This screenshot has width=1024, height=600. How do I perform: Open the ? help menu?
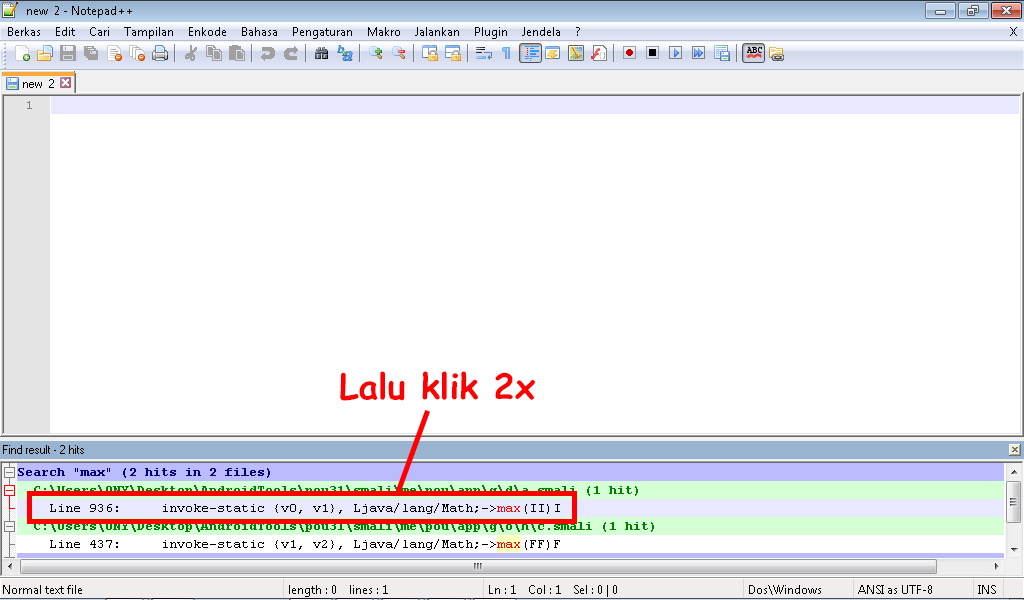coord(577,32)
